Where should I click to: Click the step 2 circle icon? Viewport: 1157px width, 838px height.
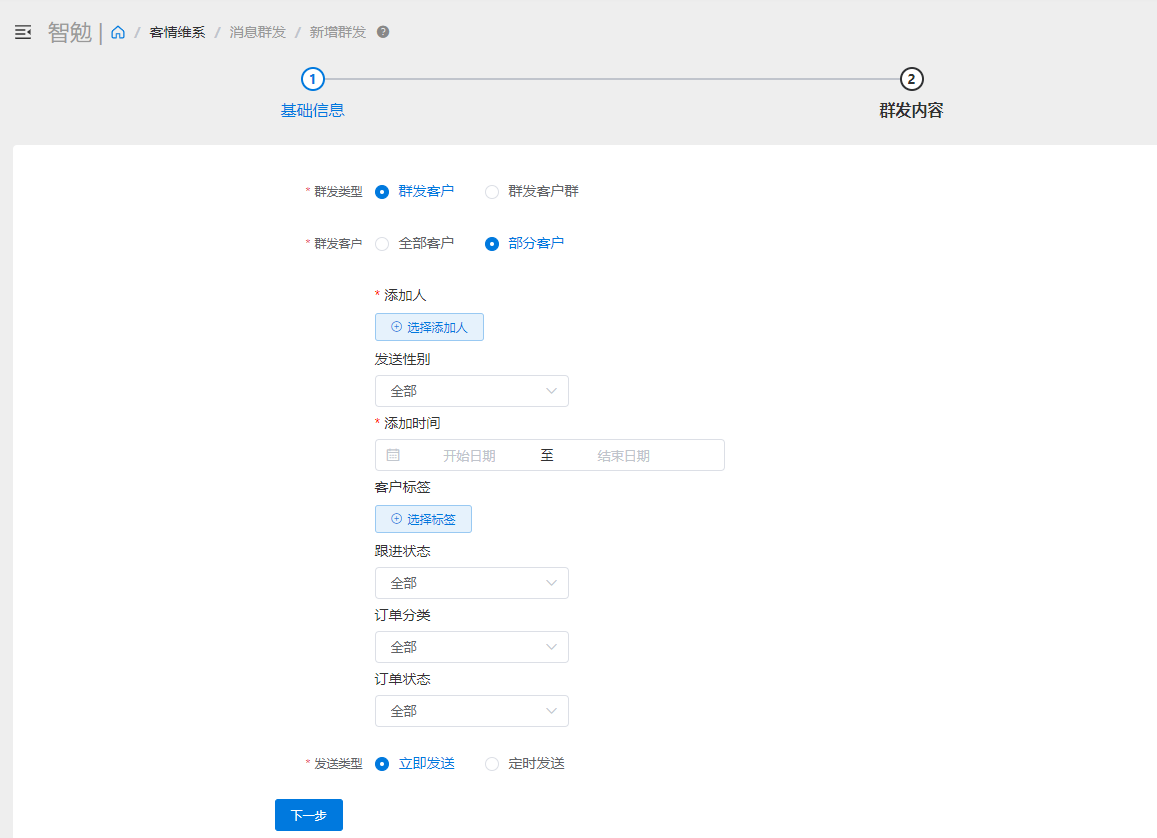click(911, 79)
